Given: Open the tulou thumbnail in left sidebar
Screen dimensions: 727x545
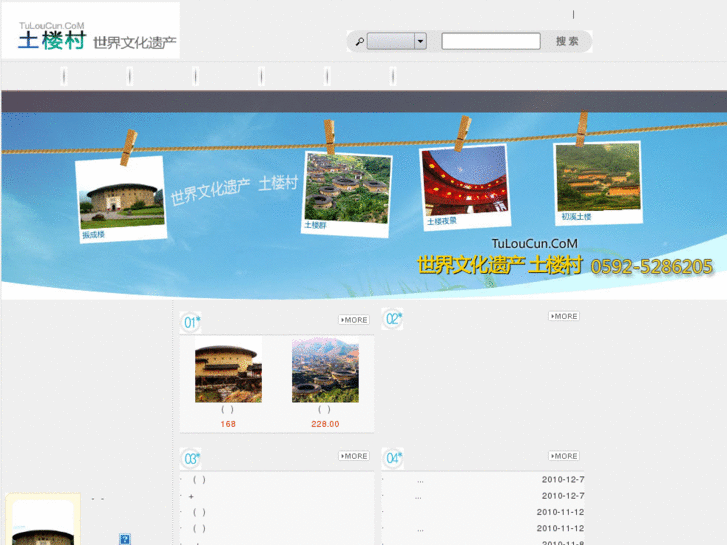Looking at the screenshot, I should click(x=43, y=519).
